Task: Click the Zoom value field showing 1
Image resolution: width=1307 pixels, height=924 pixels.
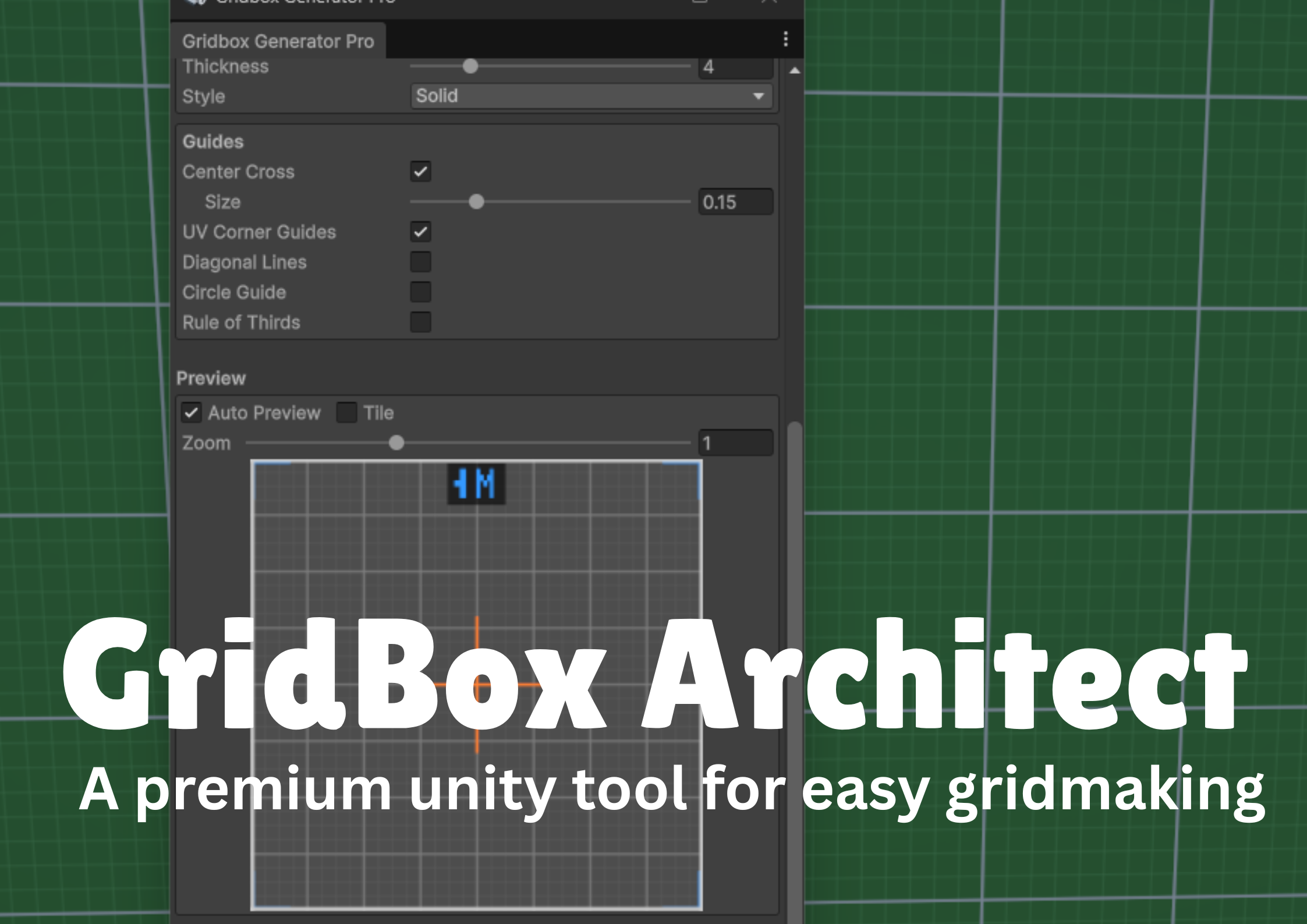Action: tap(736, 443)
